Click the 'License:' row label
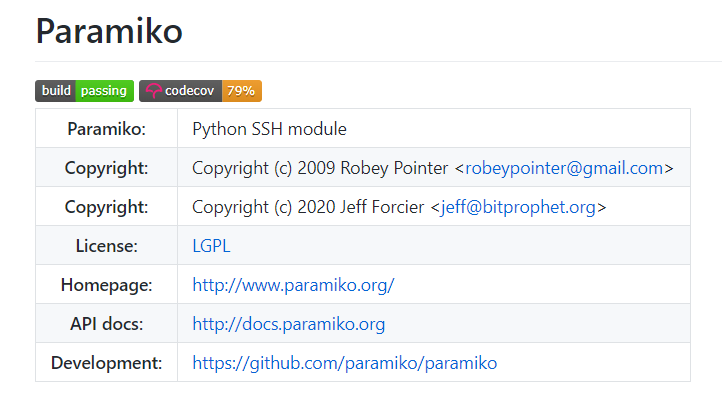The height and width of the screenshot is (405, 722). (x=106, y=245)
